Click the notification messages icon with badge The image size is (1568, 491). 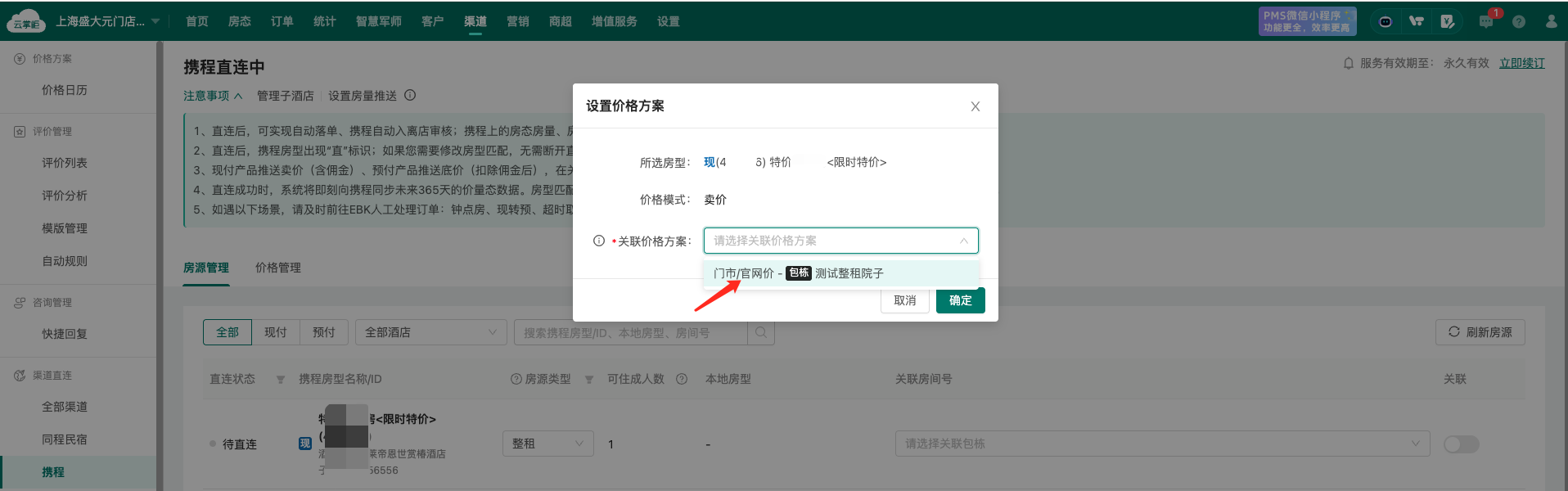[1486, 21]
